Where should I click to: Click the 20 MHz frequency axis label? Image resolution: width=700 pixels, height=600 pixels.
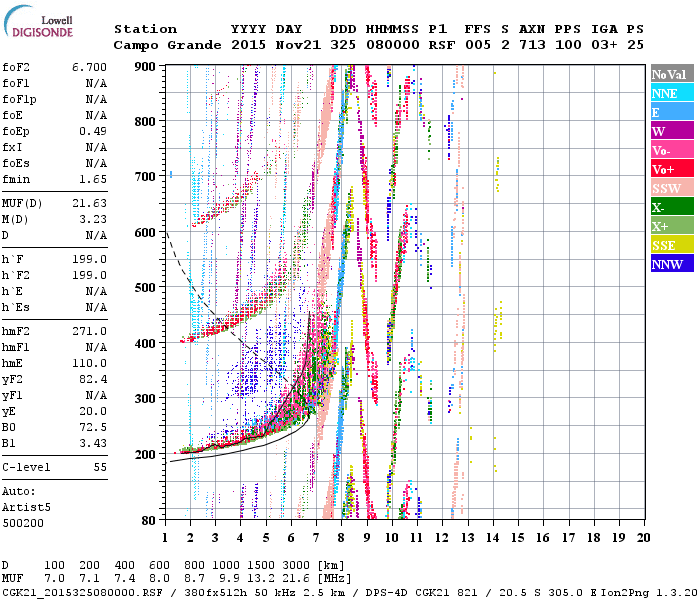coord(643,538)
